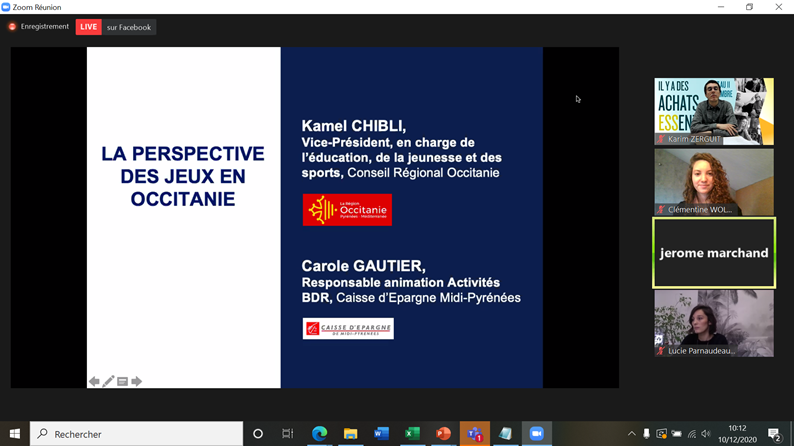Viewport: 794px width, 446px height.
Task: Open the volume speaker tray icon
Action: (706, 434)
